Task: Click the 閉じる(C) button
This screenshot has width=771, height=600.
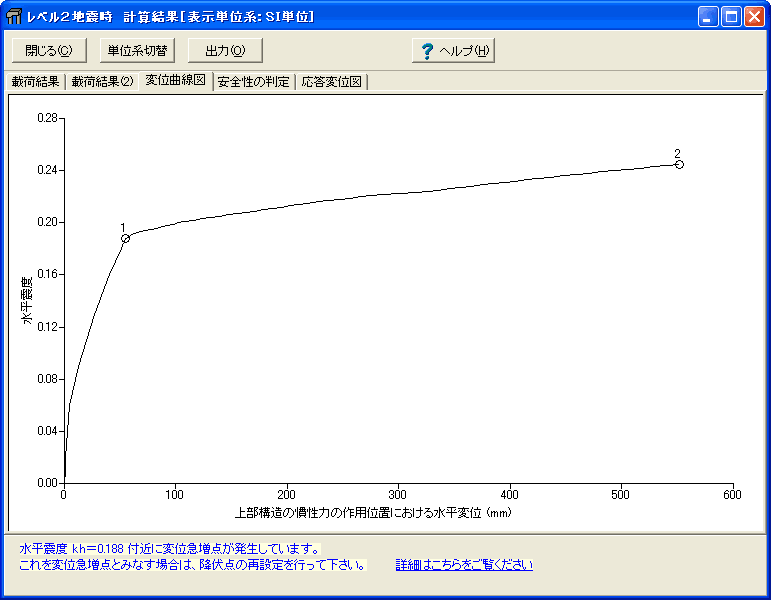Action: coord(49,51)
